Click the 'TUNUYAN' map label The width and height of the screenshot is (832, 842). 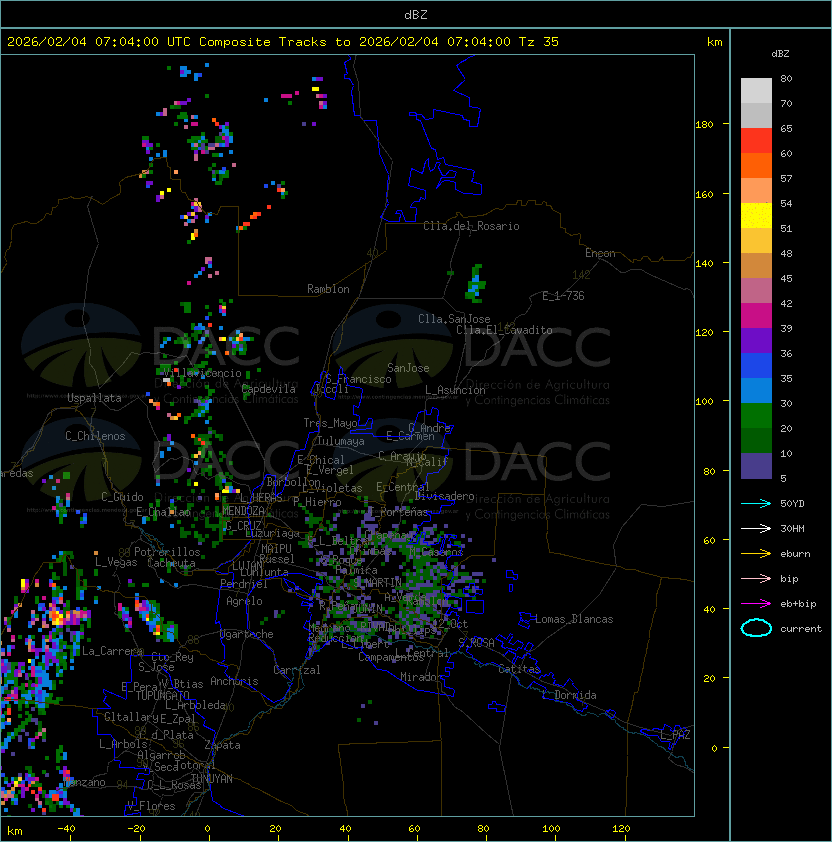click(212, 779)
